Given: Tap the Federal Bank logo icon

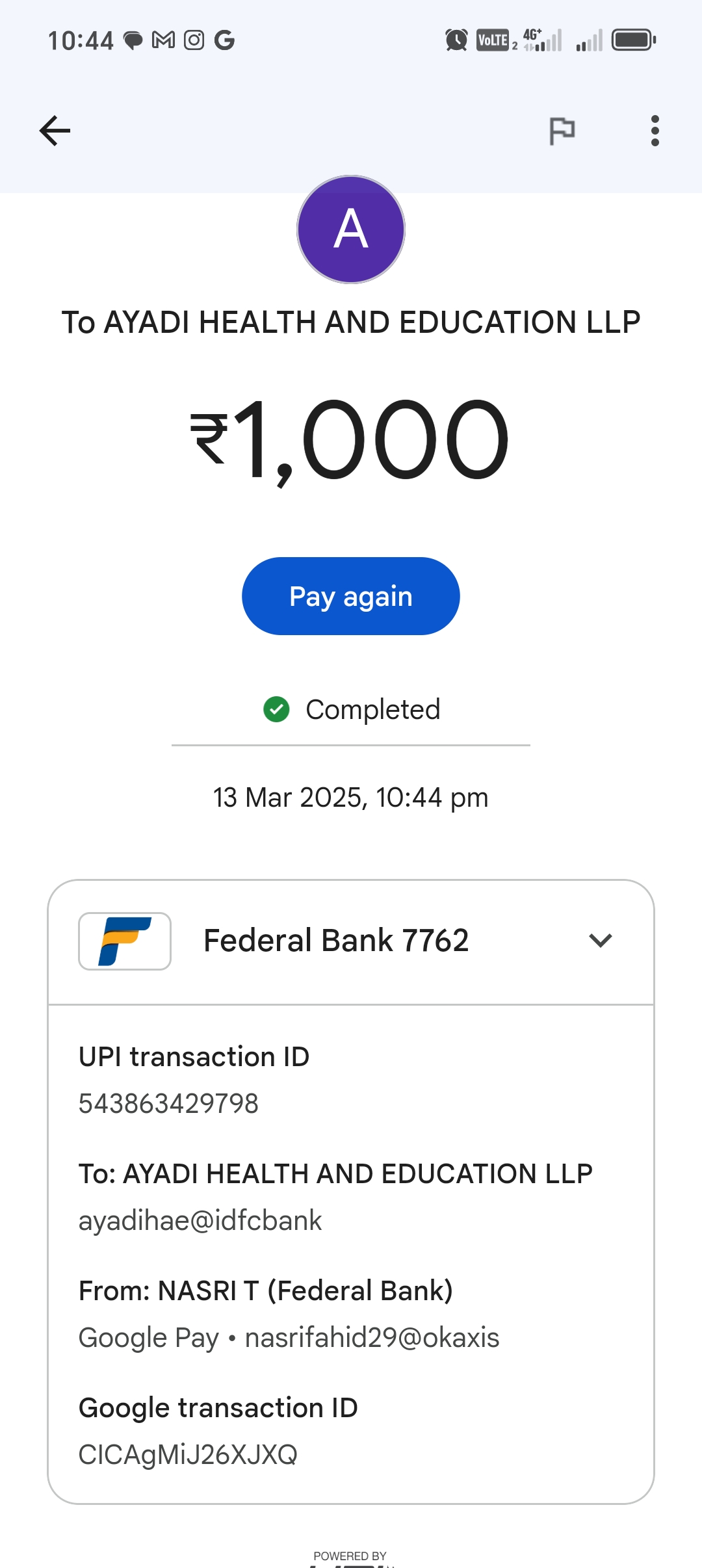Looking at the screenshot, I should click(125, 941).
